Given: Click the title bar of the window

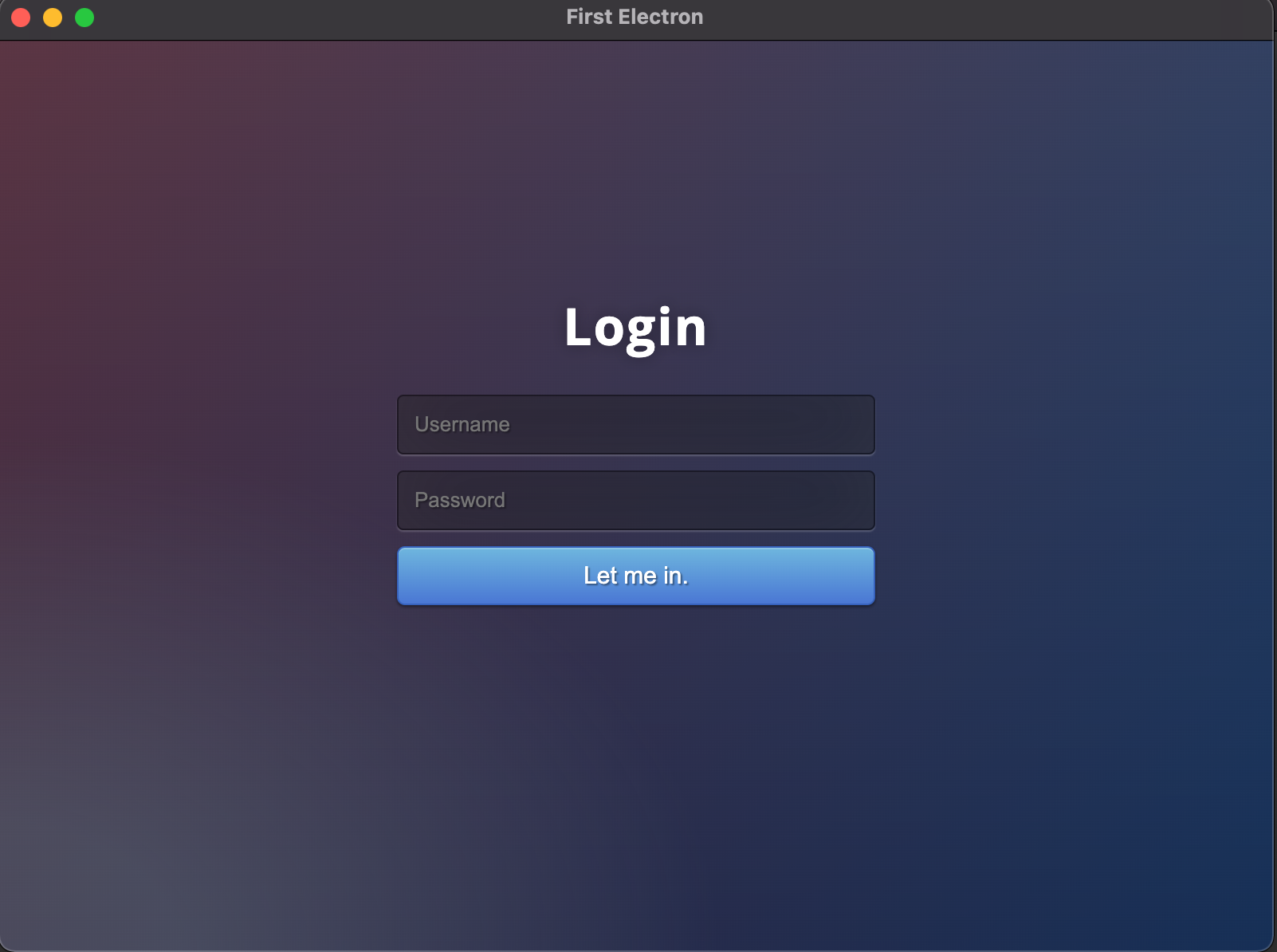Looking at the screenshot, I should pyautogui.click(x=319, y=17).
